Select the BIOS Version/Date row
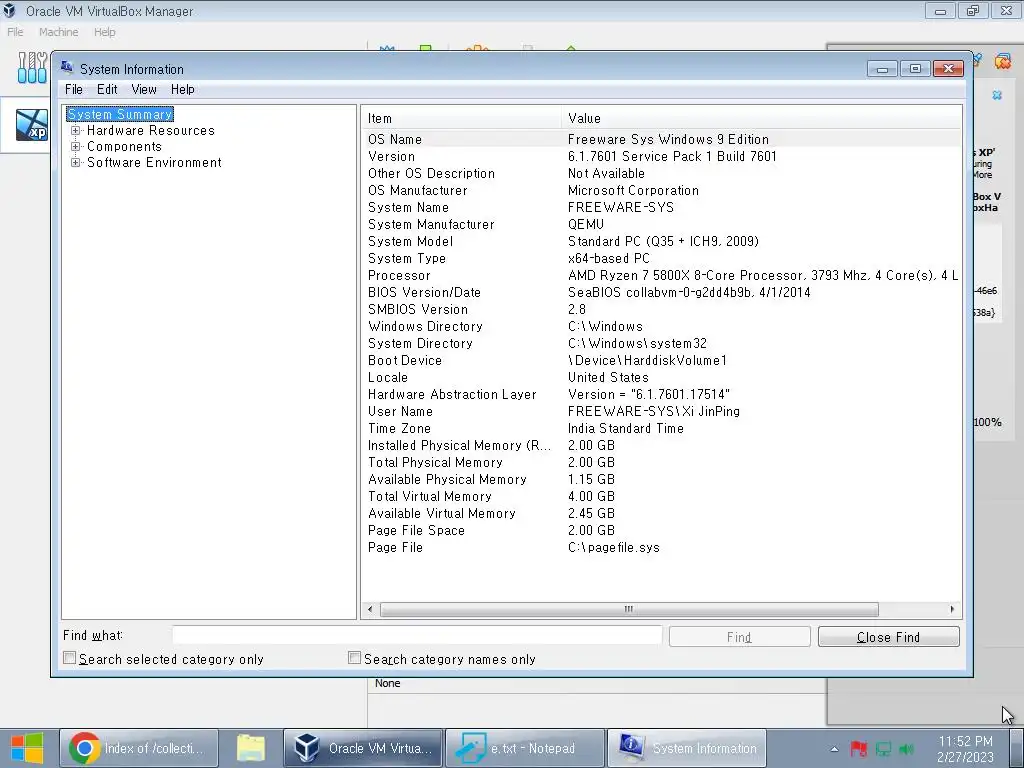This screenshot has width=1024, height=768. 661,292
